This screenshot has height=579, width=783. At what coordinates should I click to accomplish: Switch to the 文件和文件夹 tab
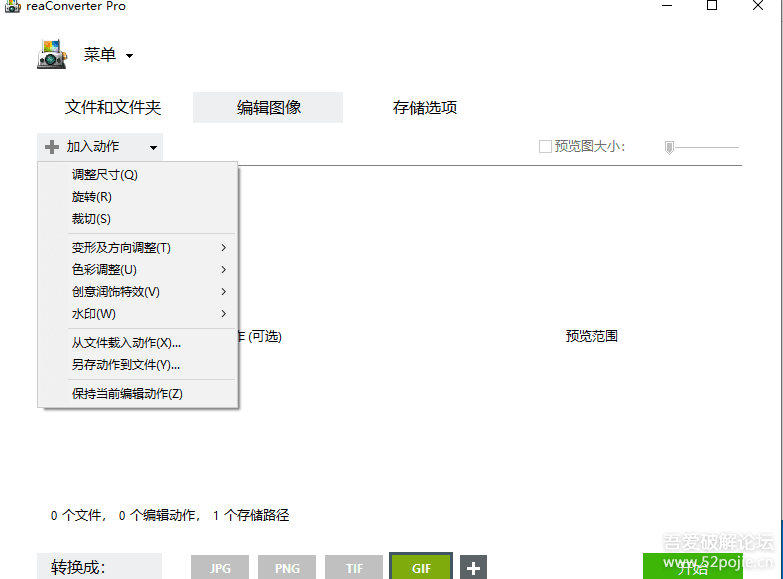[x=113, y=108]
